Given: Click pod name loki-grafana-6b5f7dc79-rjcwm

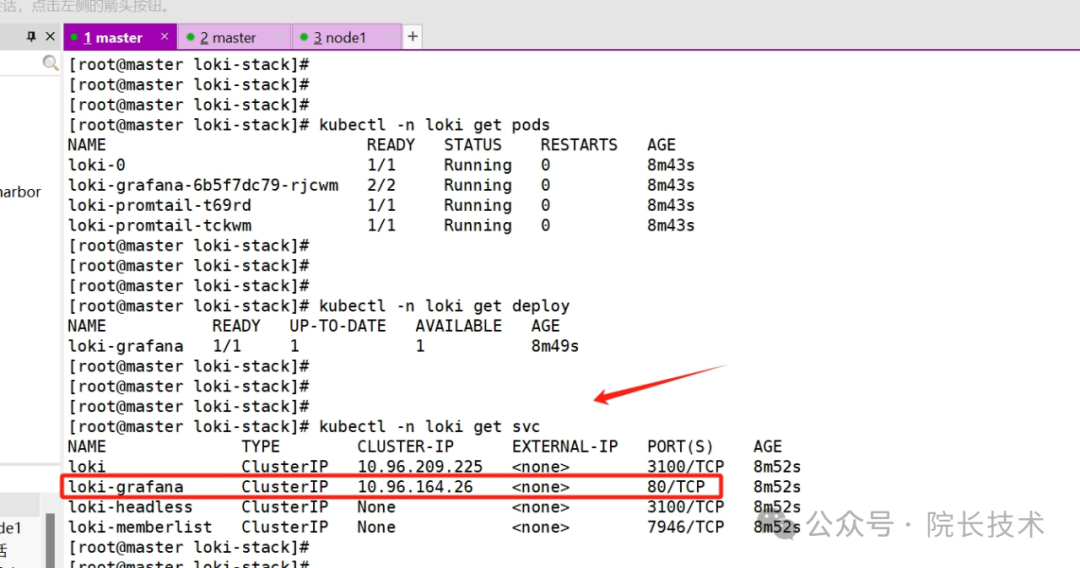Looking at the screenshot, I should pos(203,185).
